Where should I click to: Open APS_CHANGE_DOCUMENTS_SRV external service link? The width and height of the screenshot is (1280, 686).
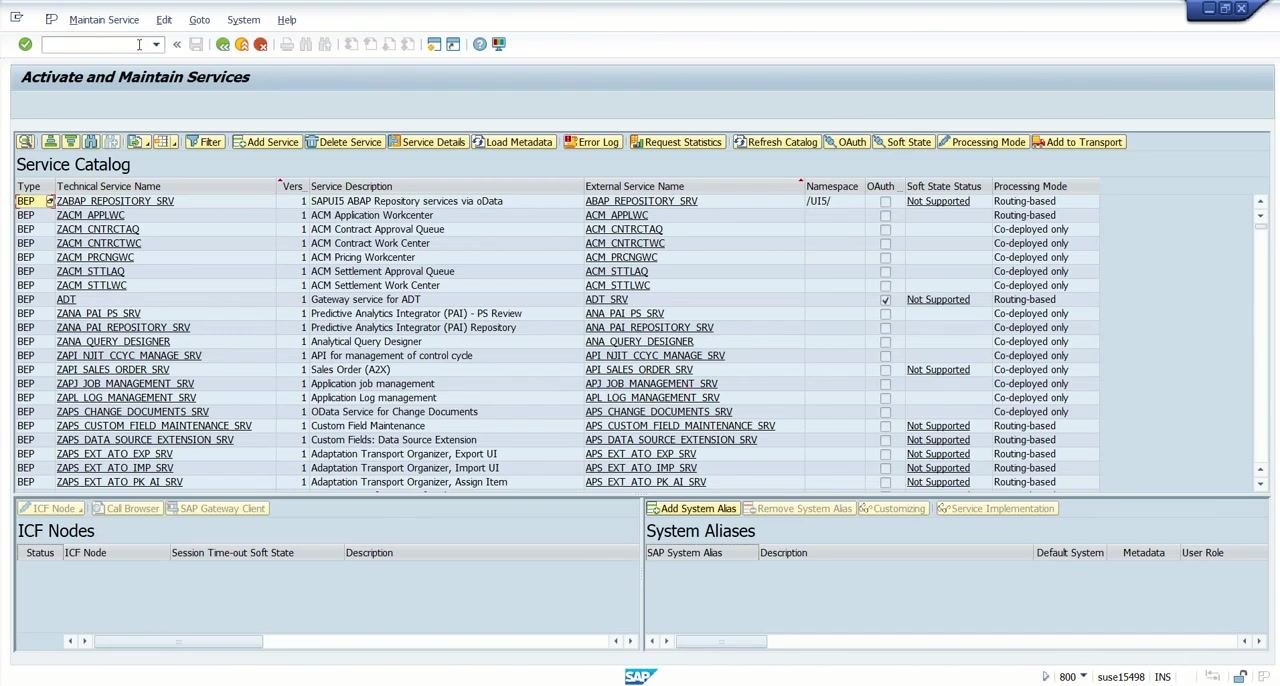[x=659, y=411]
